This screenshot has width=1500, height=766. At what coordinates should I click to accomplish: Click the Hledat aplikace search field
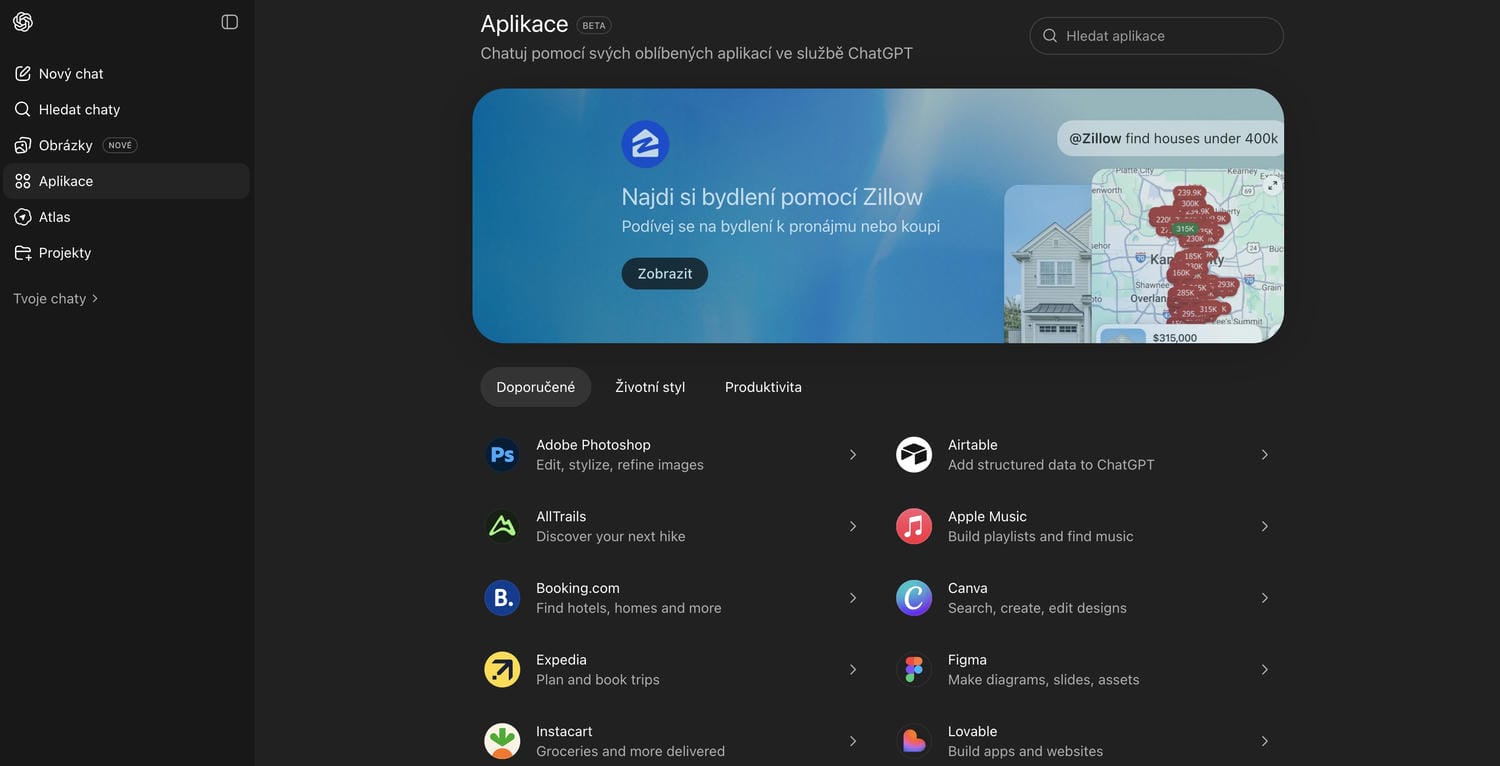coord(1165,36)
